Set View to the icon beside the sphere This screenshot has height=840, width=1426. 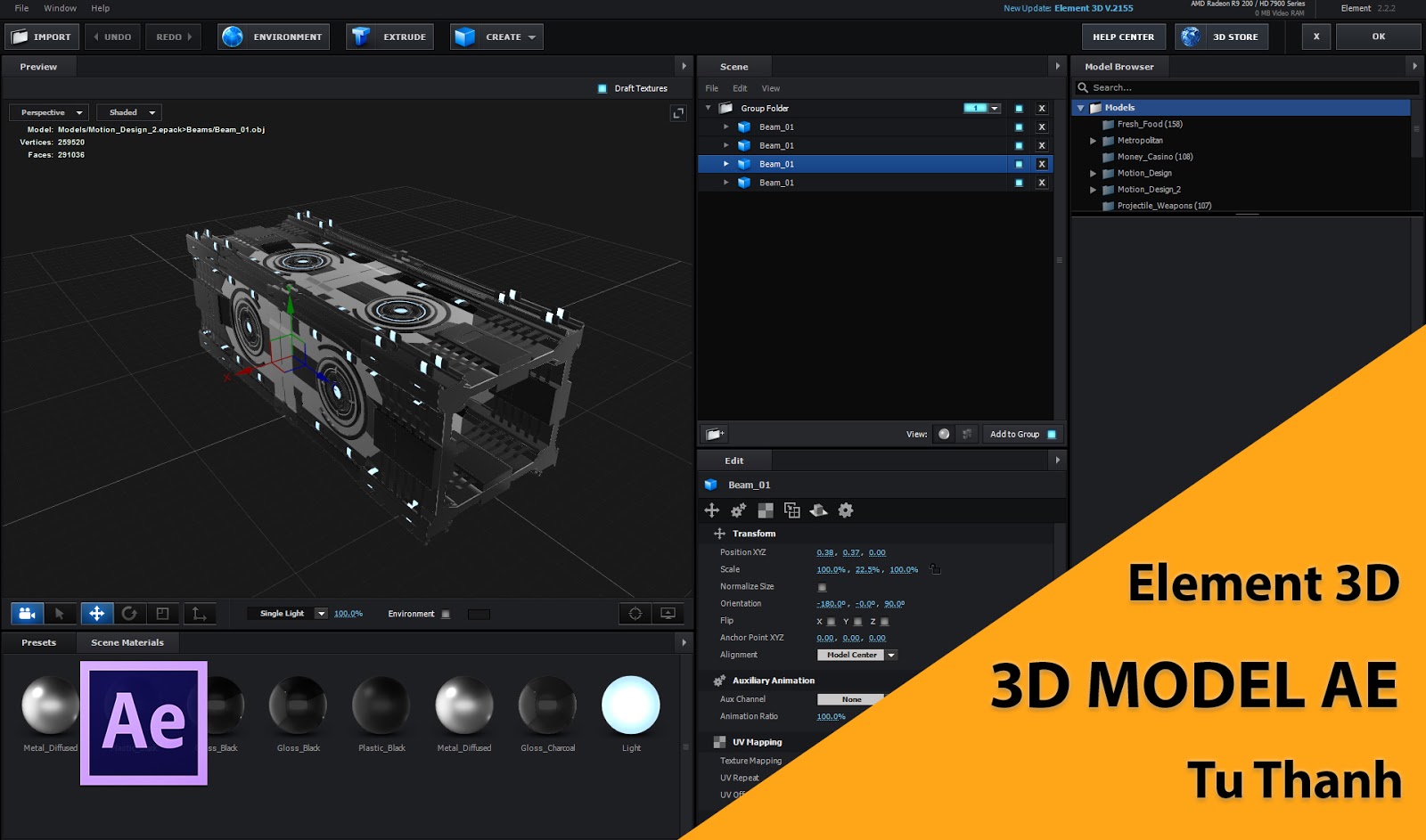coord(967,434)
